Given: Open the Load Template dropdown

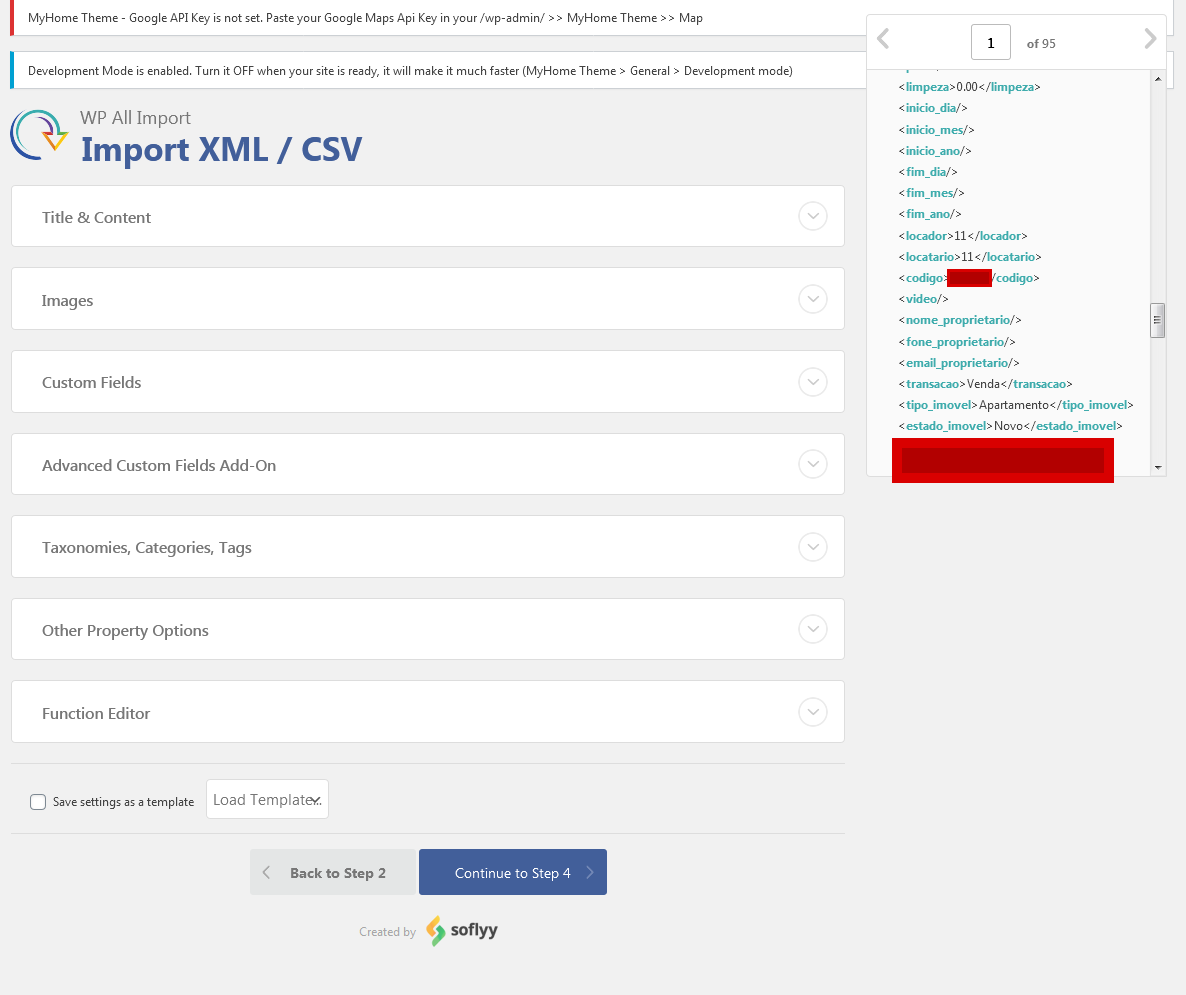Looking at the screenshot, I should coord(266,798).
